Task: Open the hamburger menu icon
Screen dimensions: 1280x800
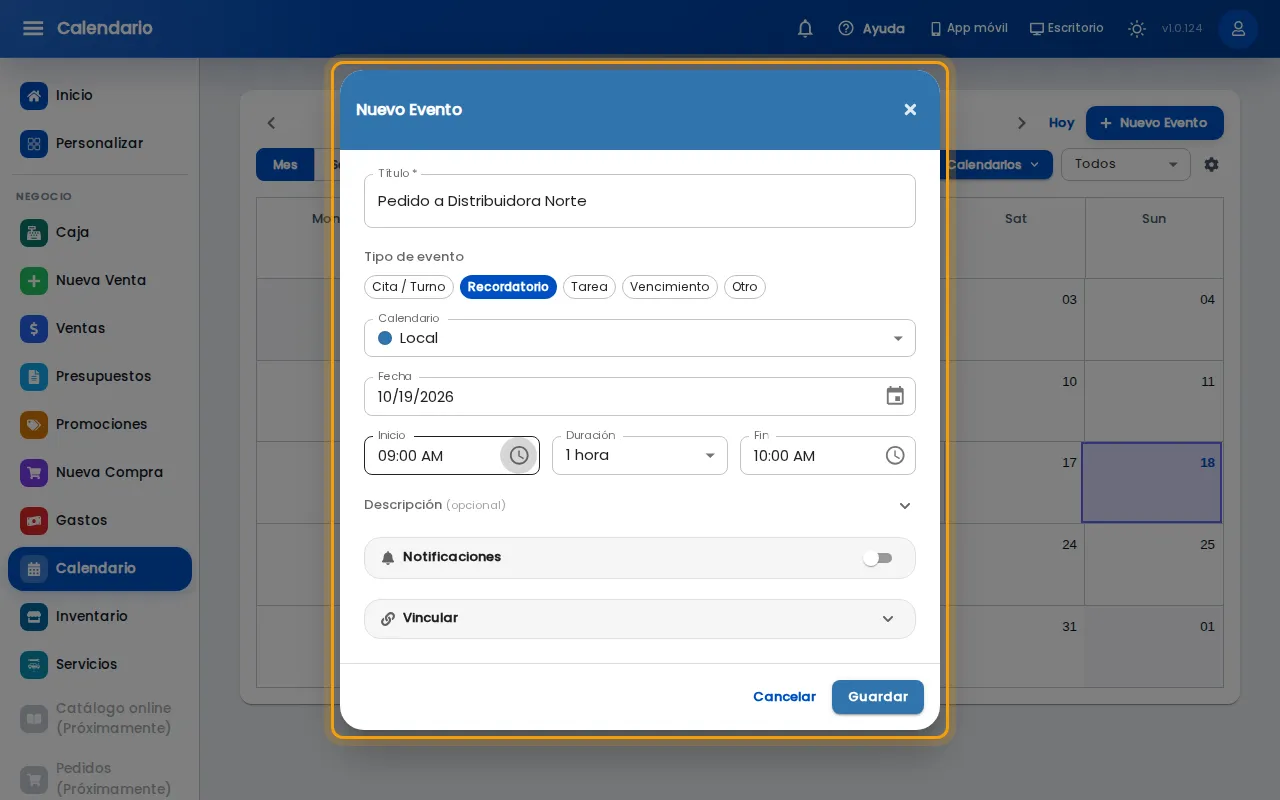Action: 33,28
